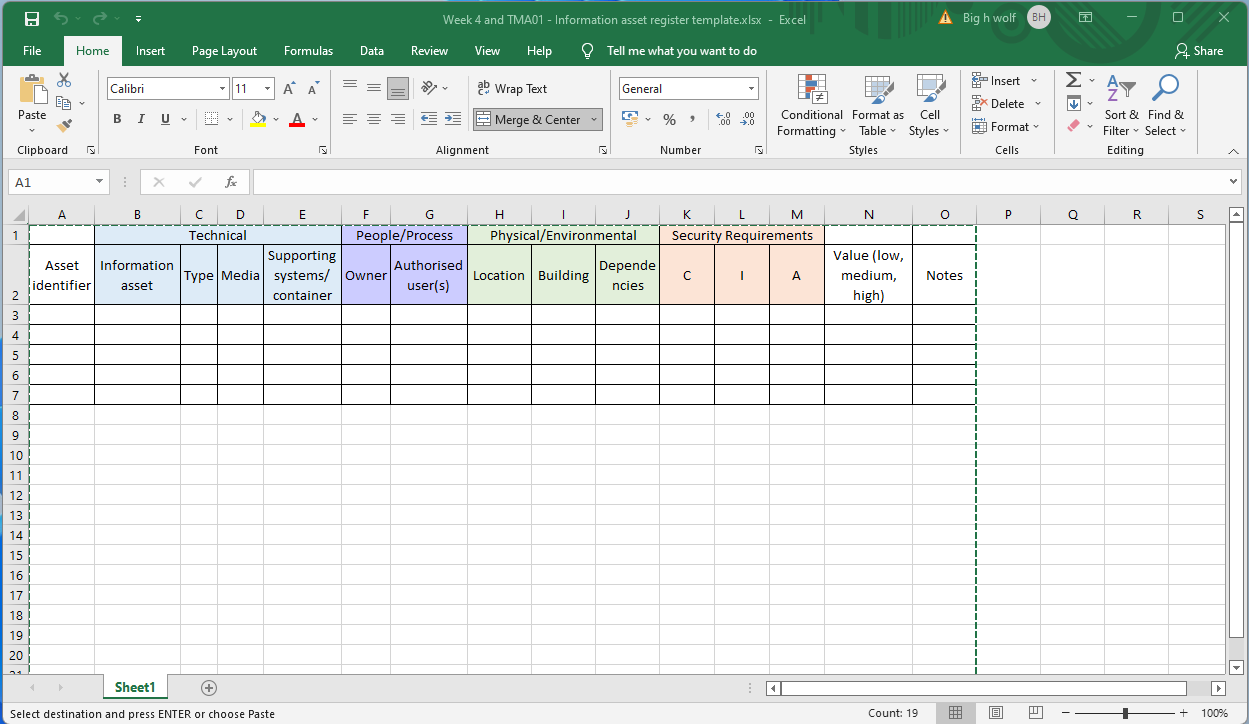The width and height of the screenshot is (1249, 724).
Task: Click the AutoSum sigma icon
Action: tap(1073, 80)
